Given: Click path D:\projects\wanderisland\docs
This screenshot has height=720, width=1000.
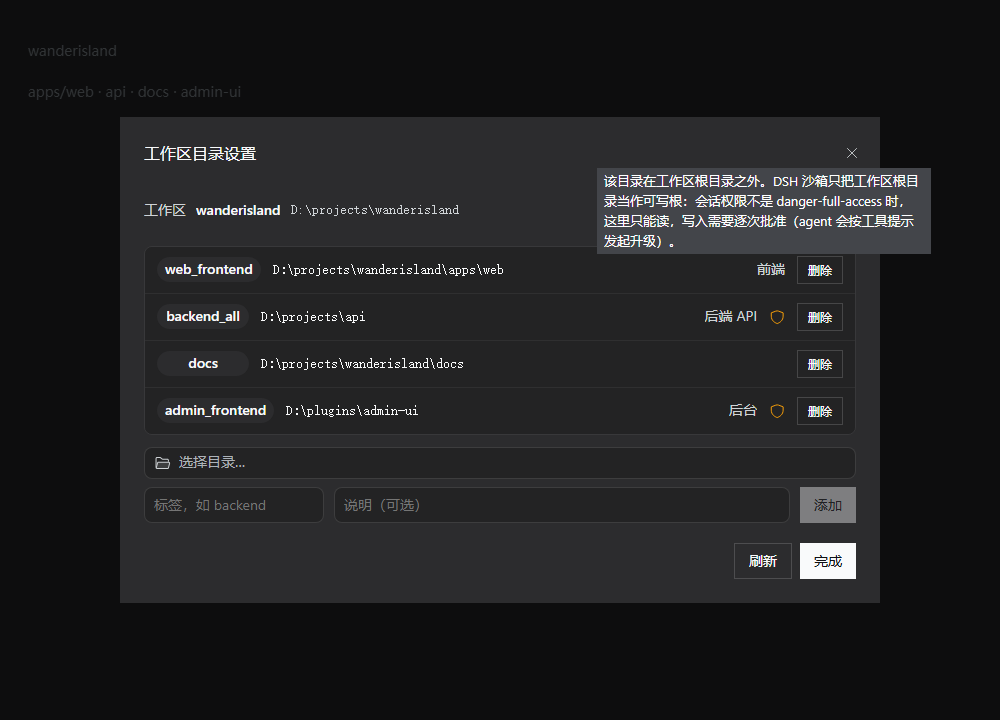Looking at the screenshot, I should click(x=362, y=364).
